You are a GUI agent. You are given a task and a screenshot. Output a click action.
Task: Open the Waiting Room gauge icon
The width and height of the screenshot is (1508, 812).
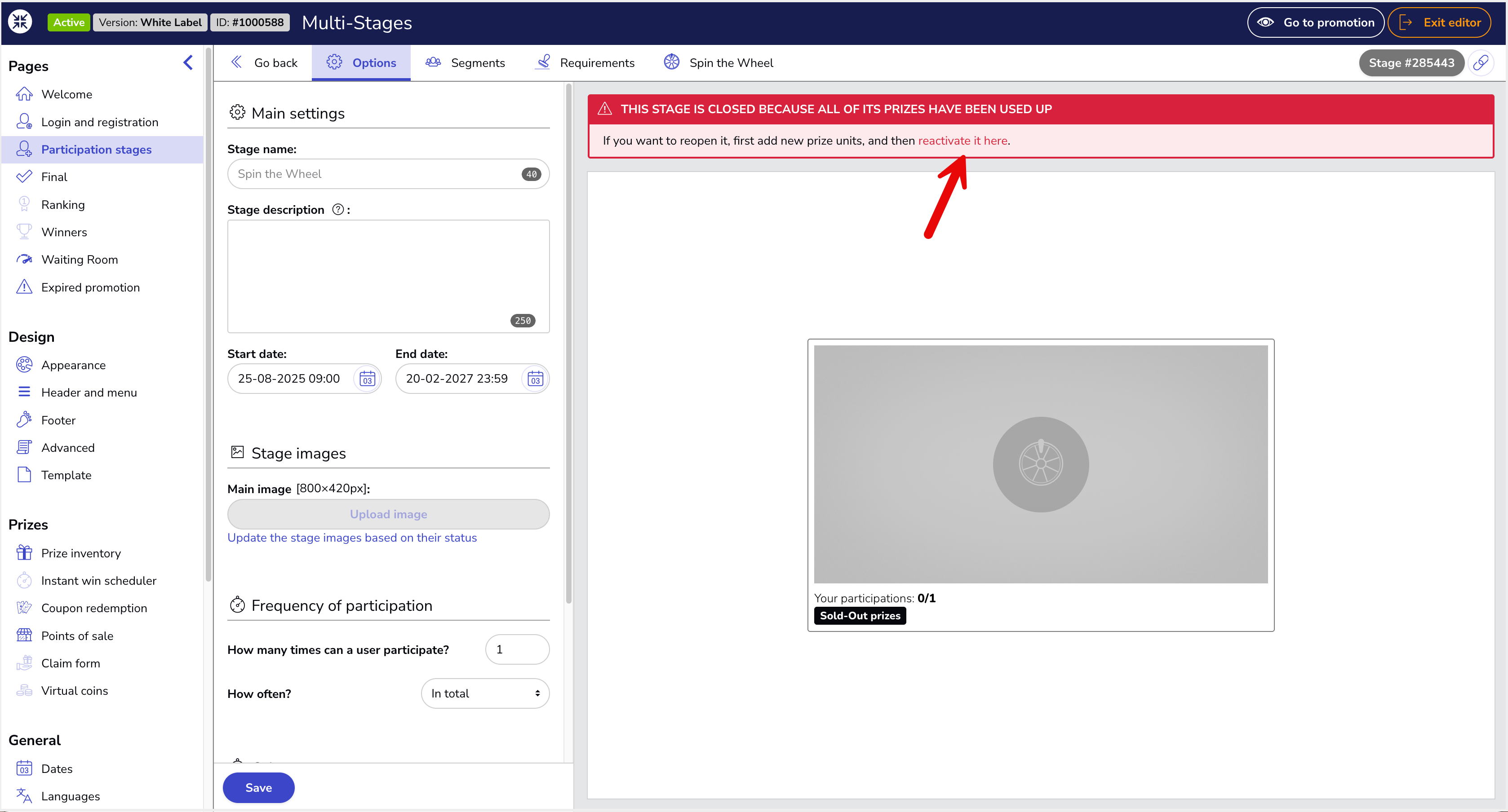pos(24,259)
